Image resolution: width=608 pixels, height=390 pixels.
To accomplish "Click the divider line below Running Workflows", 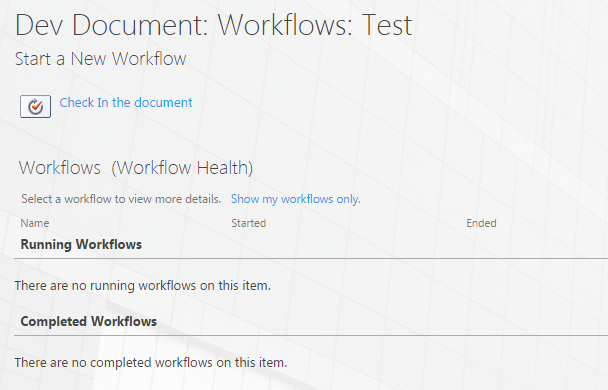I will pos(311,258).
